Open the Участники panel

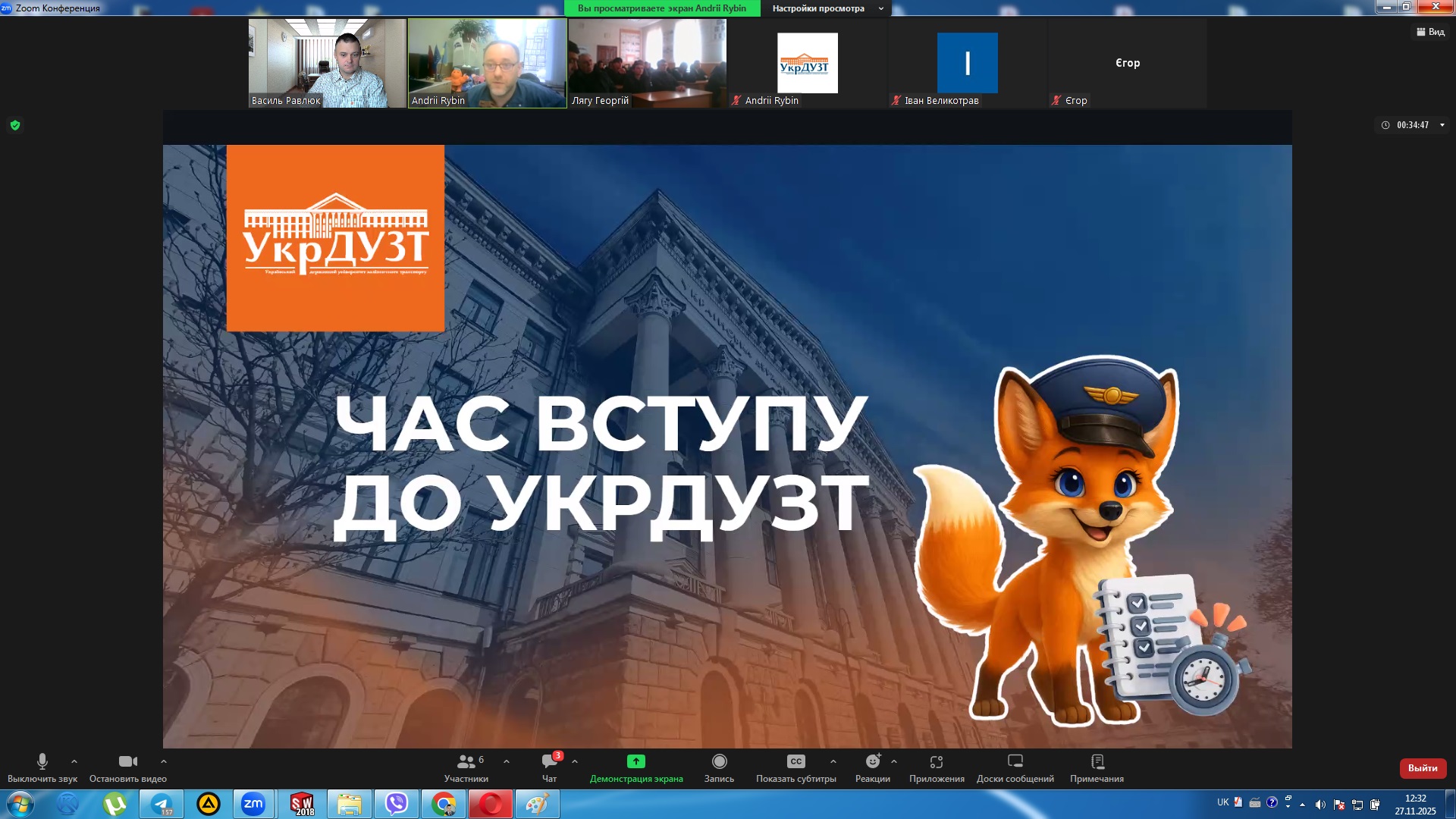click(x=468, y=766)
